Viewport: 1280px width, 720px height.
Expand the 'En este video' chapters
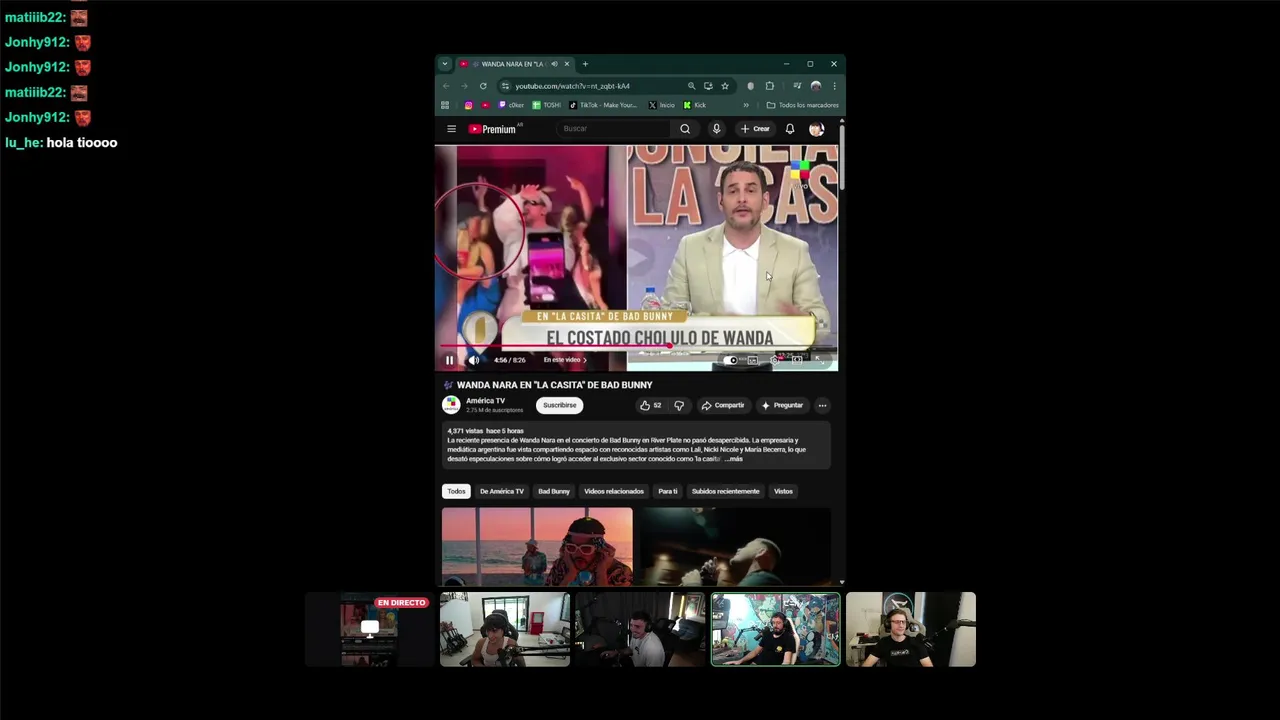pos(565,360)
